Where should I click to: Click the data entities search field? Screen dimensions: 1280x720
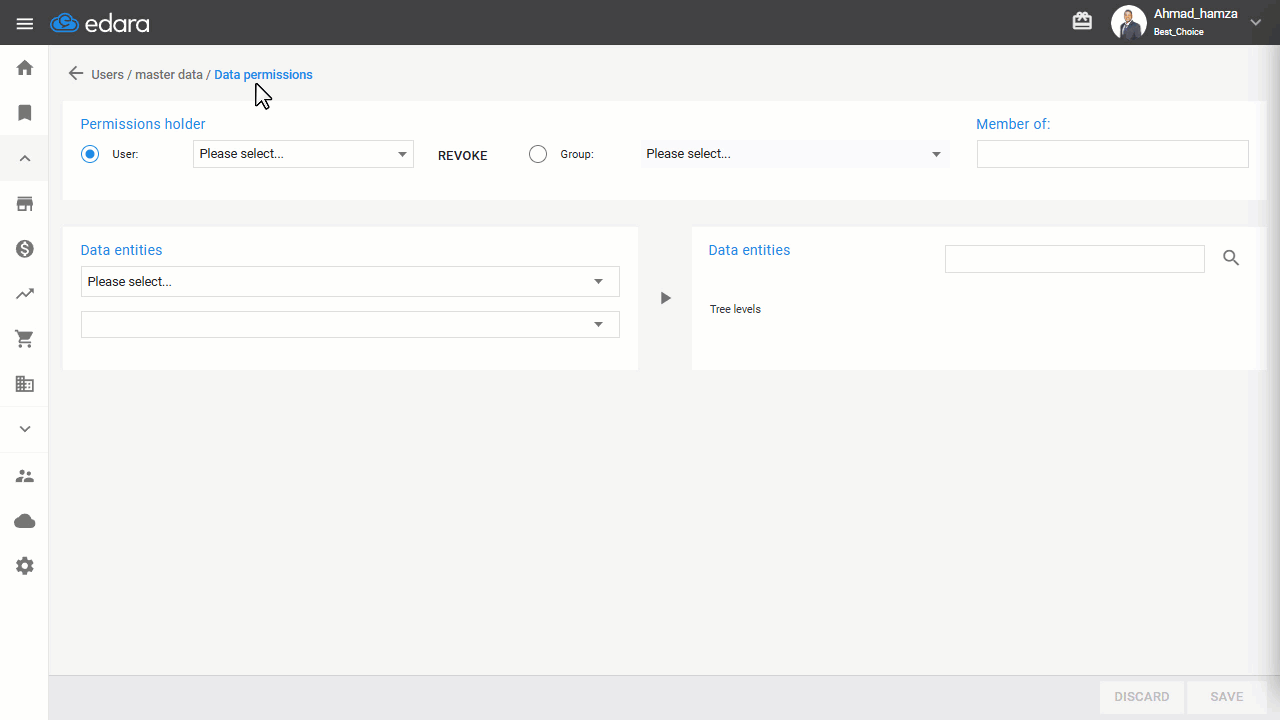(x=1075, y=259)
